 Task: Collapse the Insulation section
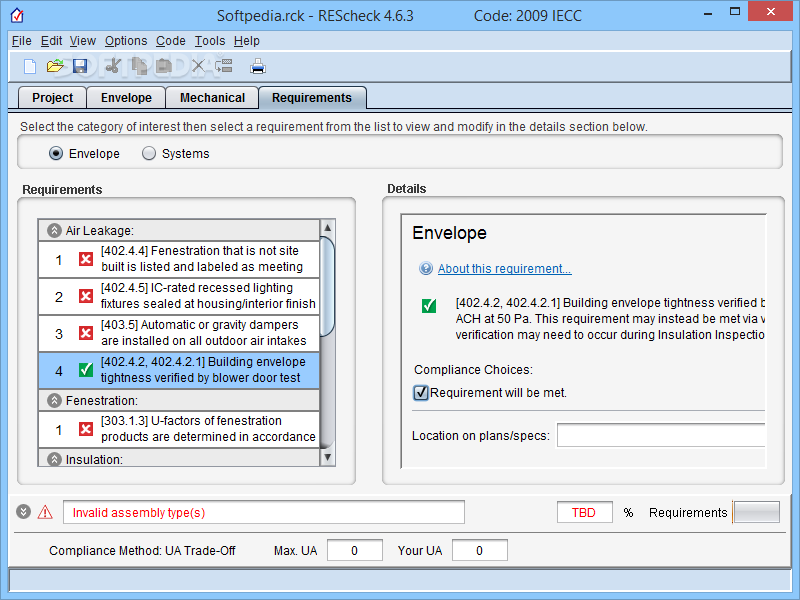pyautogui.click(x=54, y=459)
